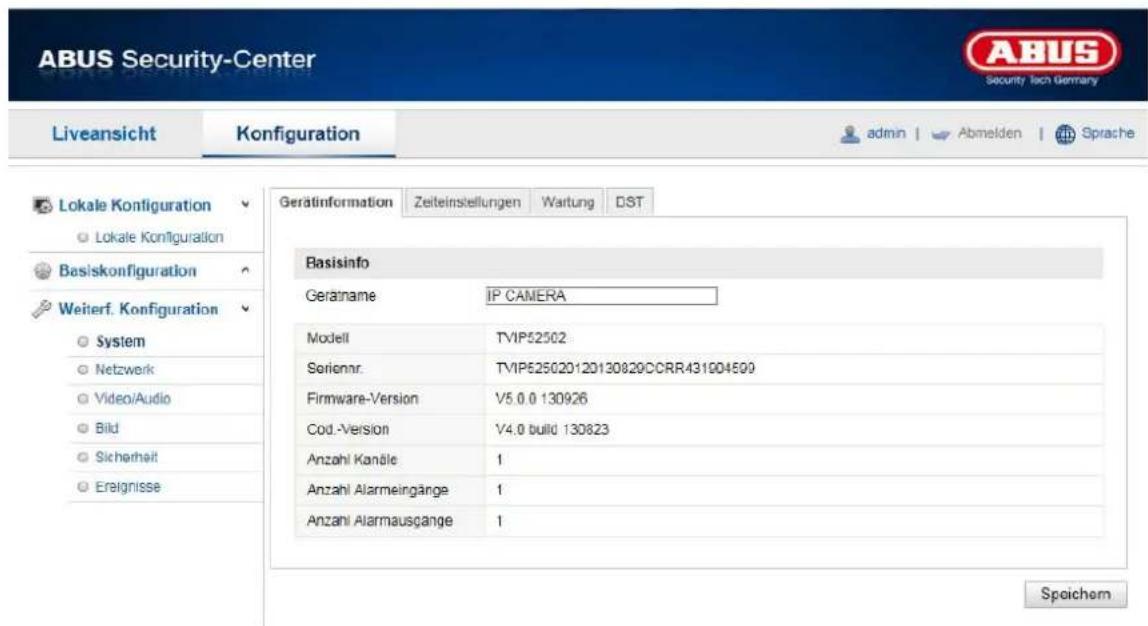
Task: Click the admin user icon
Action: click(849, 134)
